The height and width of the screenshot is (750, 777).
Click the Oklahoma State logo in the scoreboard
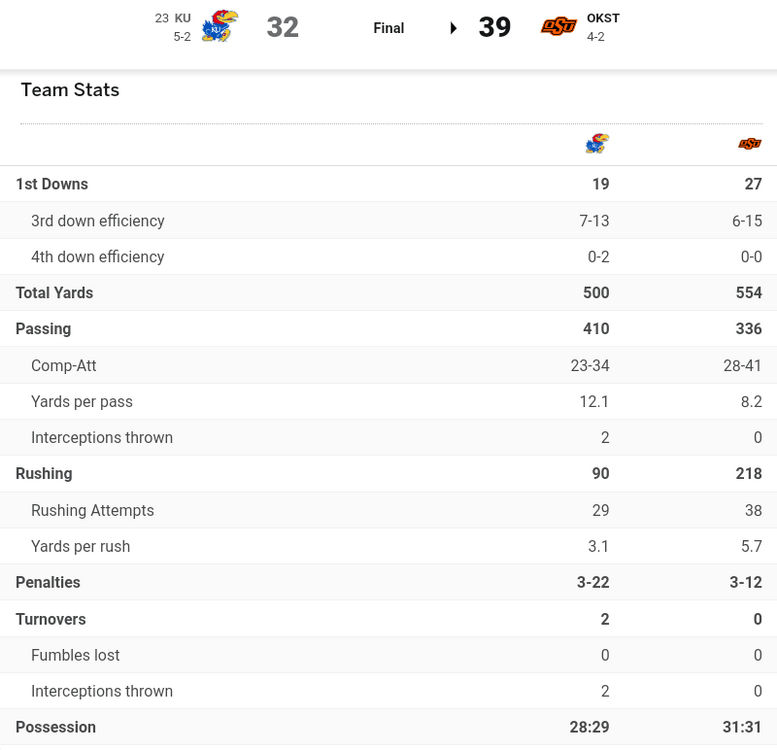559,27
